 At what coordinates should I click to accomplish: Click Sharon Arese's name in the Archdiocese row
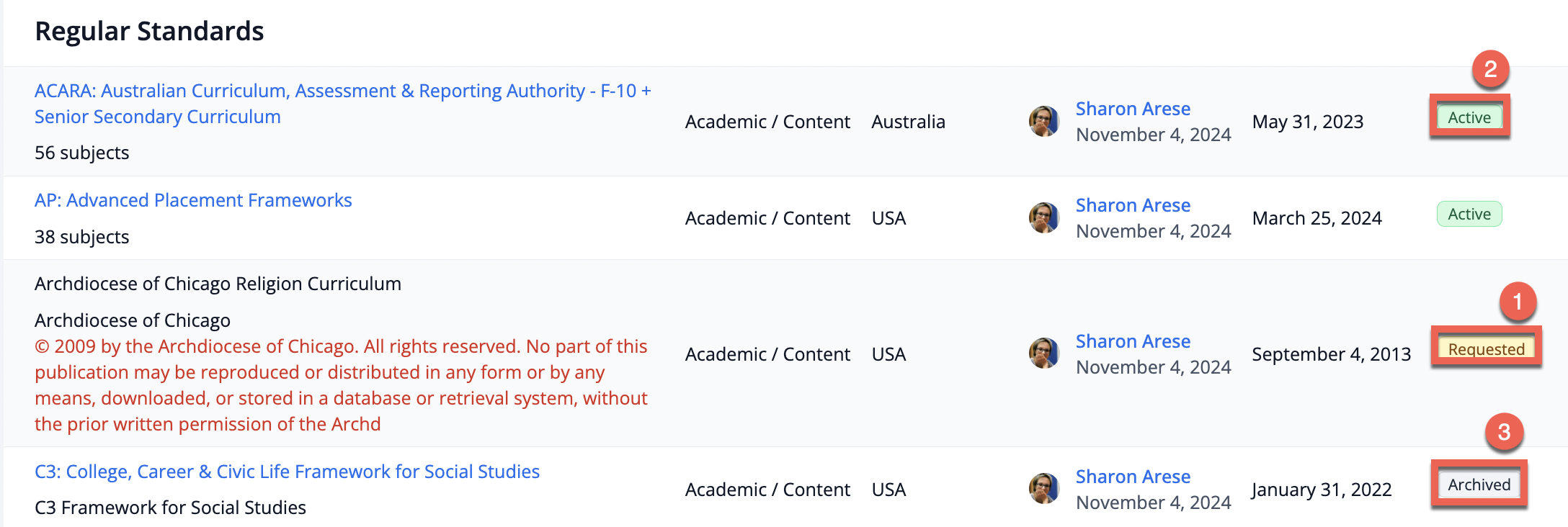1132,342
